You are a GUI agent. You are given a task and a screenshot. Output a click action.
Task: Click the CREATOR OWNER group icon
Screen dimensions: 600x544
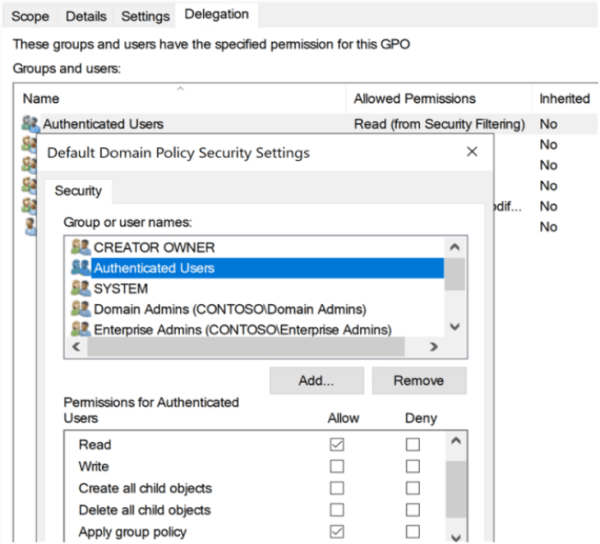[x=81, y=247]
